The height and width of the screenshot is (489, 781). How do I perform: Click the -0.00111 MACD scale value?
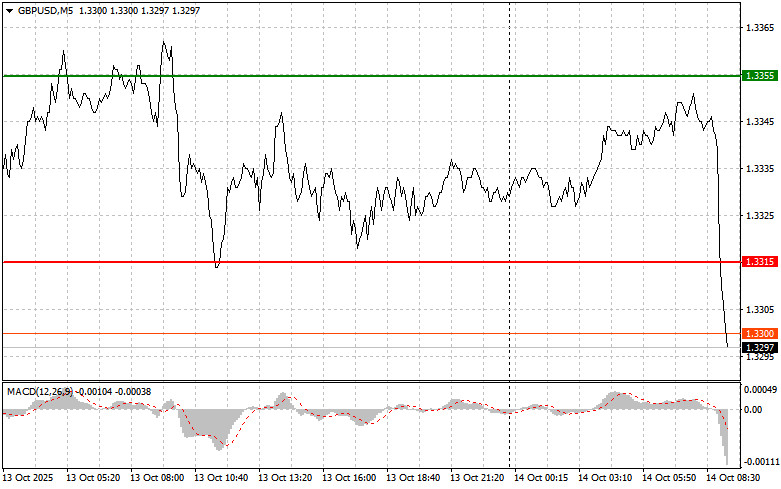[758, 461]
